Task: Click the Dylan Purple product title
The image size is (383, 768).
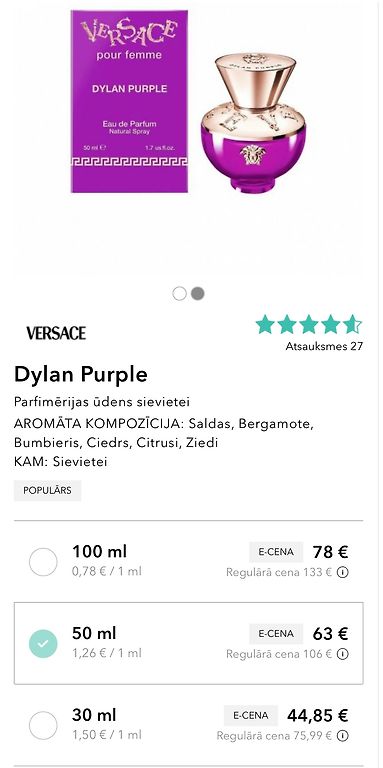Action: (81, 375)
